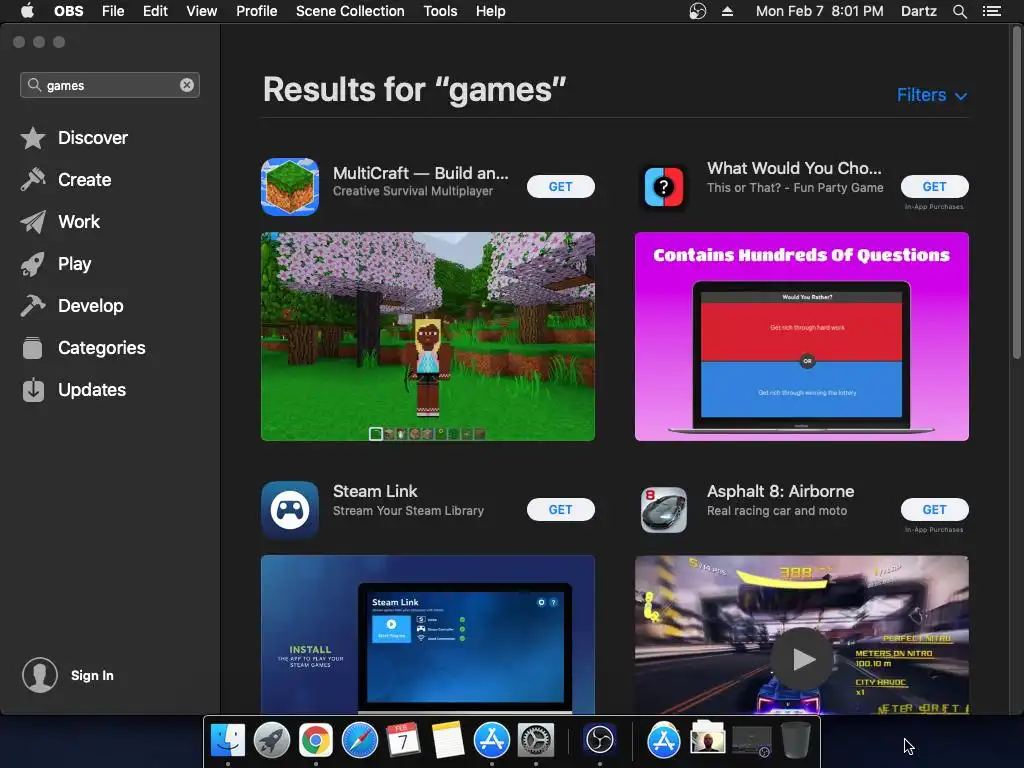The height and width of the screenshot is (768, 1024).
Task: Open Spotlight search in menu bar
Action: [x=959, y=11]
